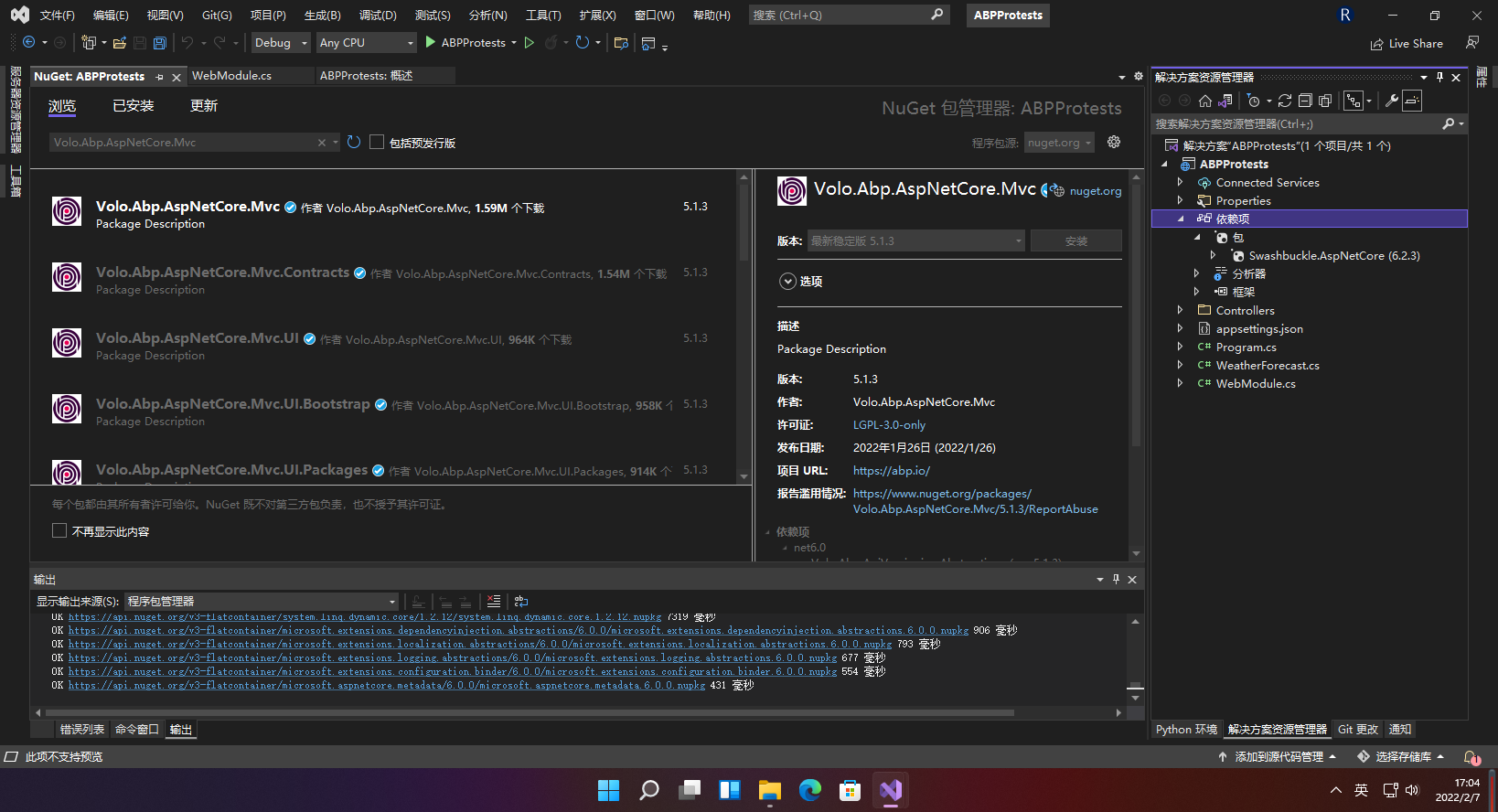
Task: Switch to the Updates tab
Action: pos(204,106)
